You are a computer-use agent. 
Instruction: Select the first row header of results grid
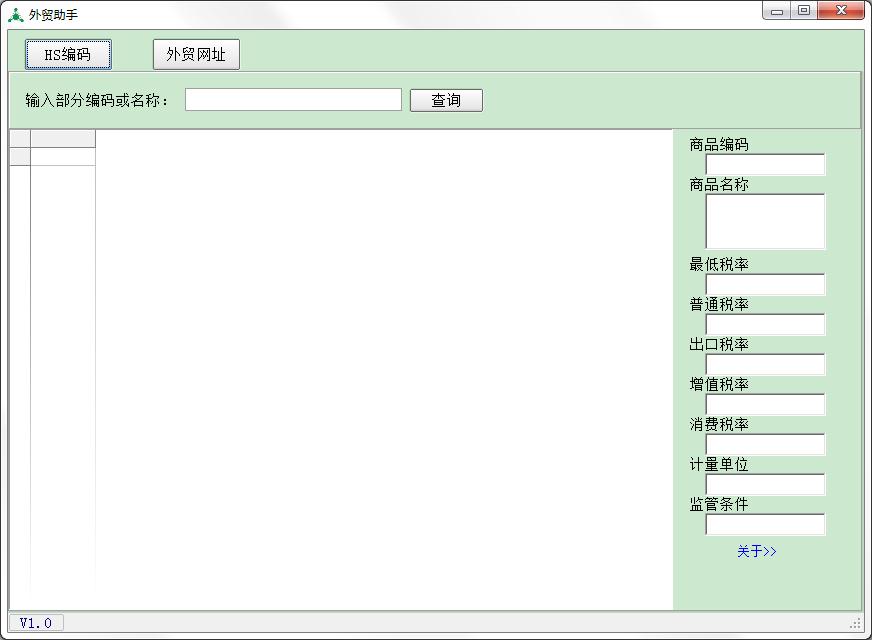tap(20, 157)
